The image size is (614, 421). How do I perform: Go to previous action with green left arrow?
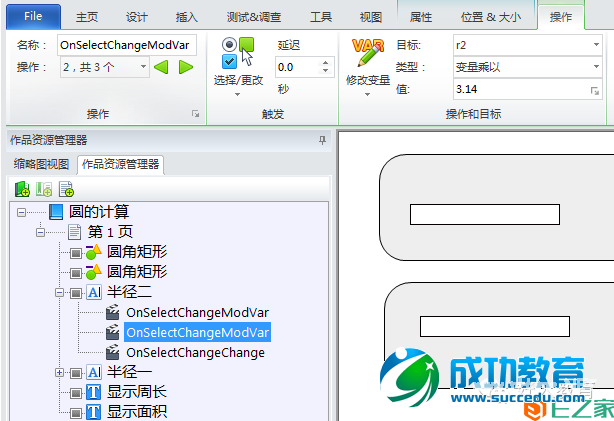pos(161,67)
